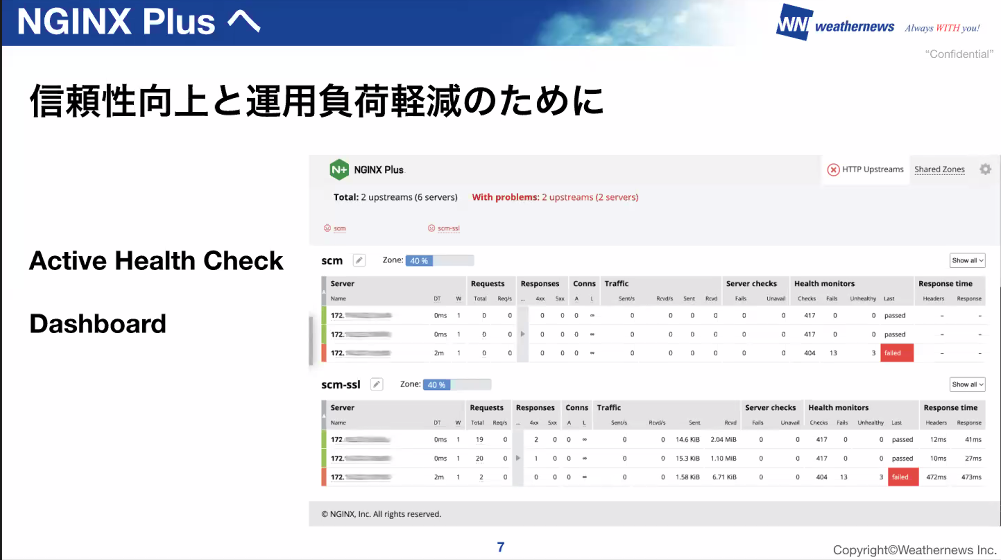
Task: Click the 15.3 KiB sent value
Action: tap(688, 458)
